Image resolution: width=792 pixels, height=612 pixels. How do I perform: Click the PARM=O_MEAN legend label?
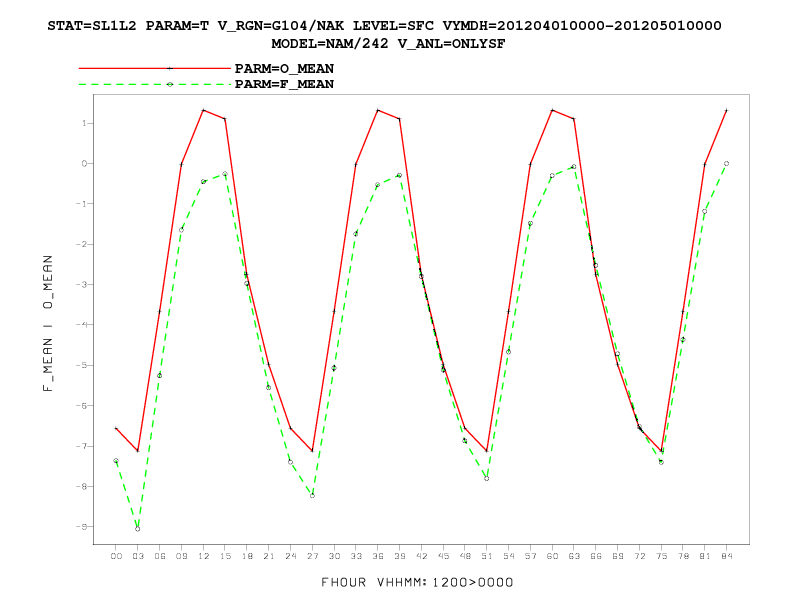tap(284, 69)
